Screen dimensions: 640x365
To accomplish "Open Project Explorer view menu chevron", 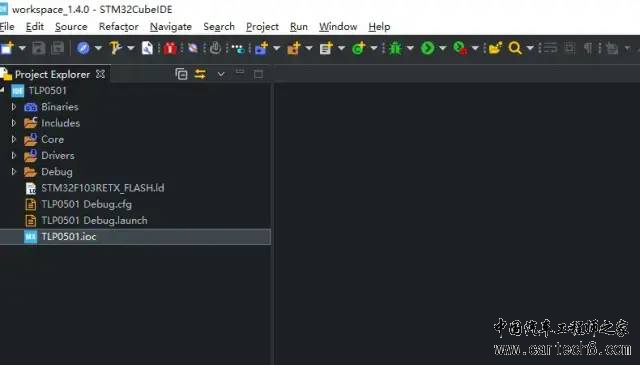I will (x=221, y=74).
